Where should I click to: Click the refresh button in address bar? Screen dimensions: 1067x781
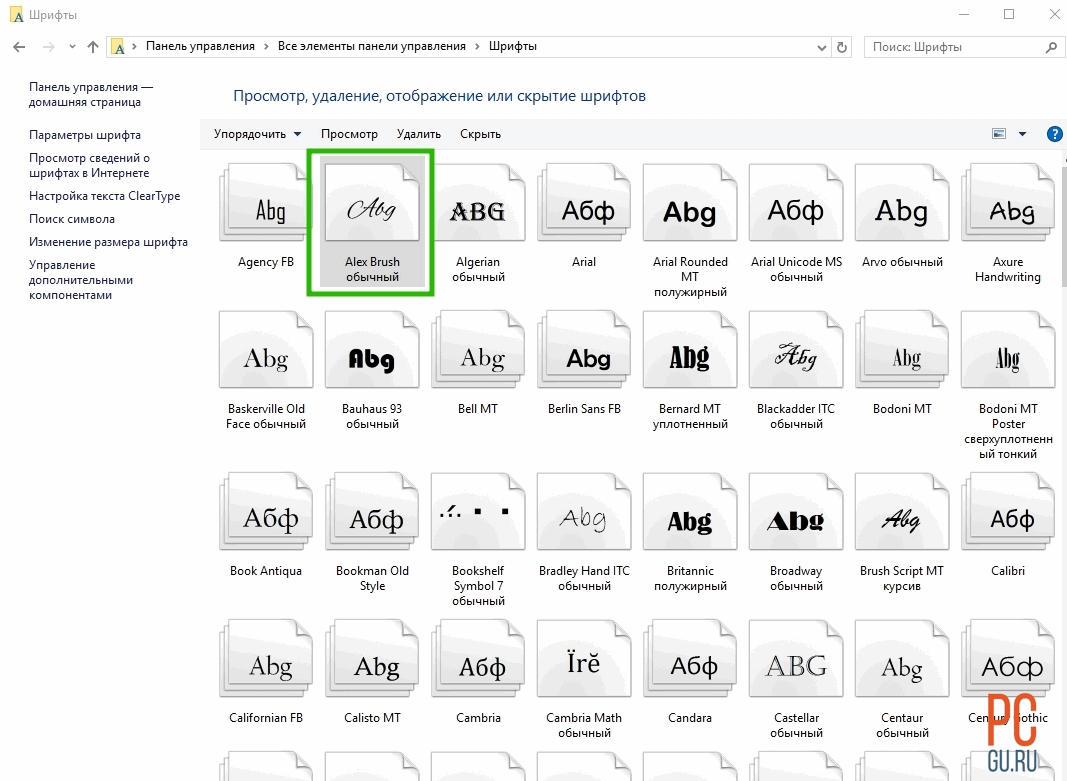pyautogui.click(x=843, y=47)
